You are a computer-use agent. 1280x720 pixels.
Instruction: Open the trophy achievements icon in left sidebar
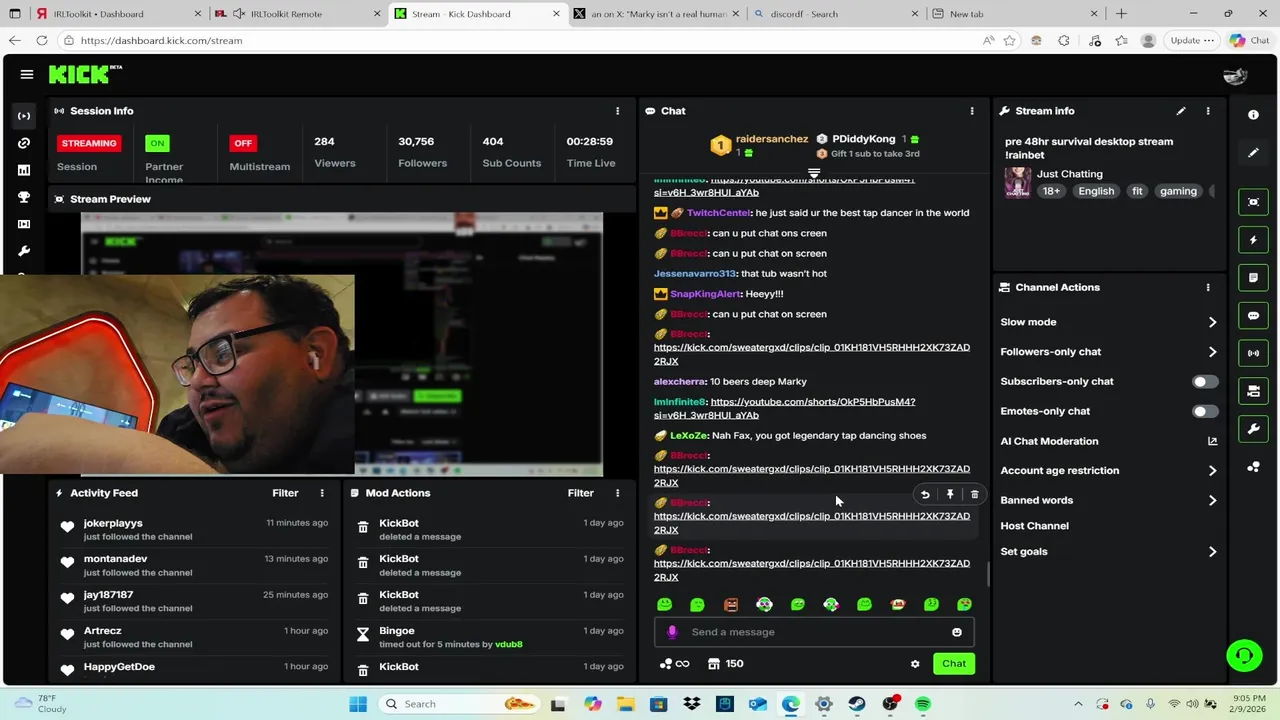click(24, 197)
